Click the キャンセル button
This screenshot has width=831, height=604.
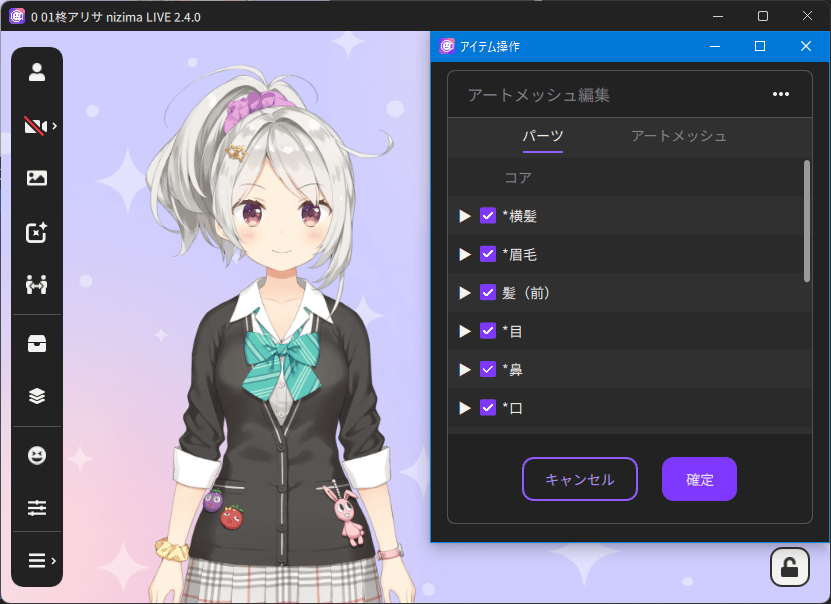pos(580,479)
